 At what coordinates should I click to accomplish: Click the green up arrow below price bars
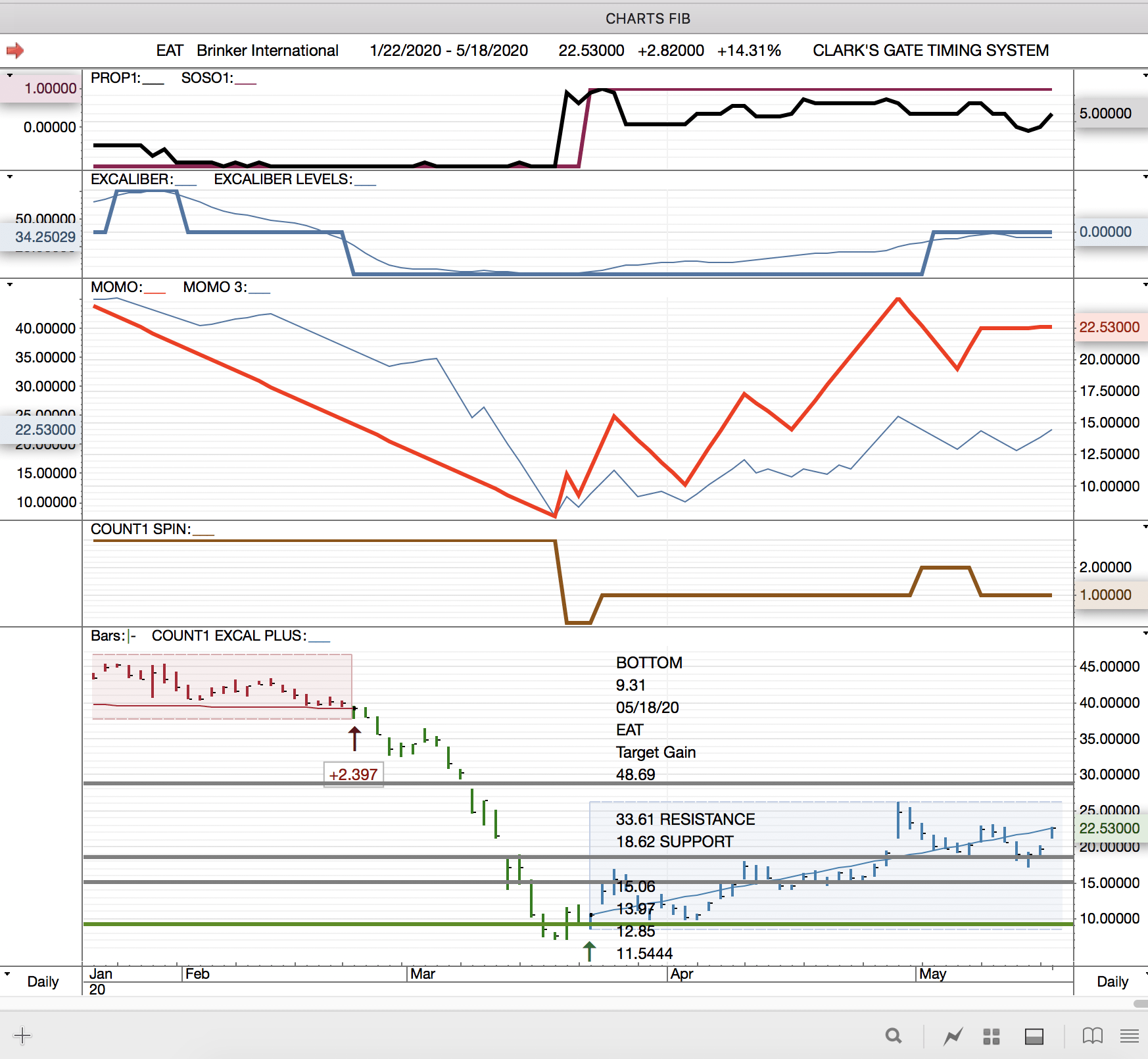(x=589, y=951)
